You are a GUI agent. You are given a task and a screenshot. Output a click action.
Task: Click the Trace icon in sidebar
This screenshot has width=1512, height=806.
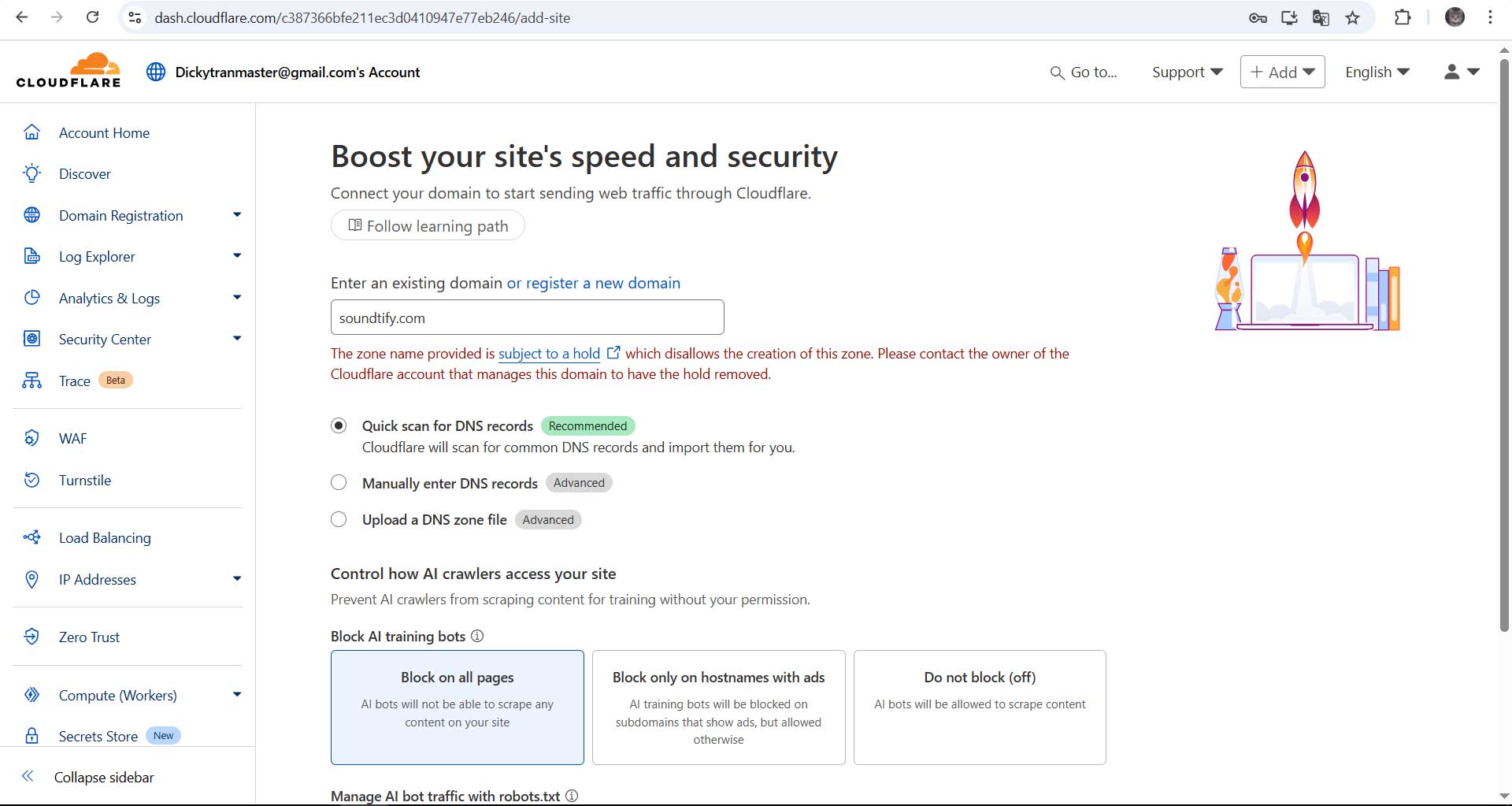(31, 381)
